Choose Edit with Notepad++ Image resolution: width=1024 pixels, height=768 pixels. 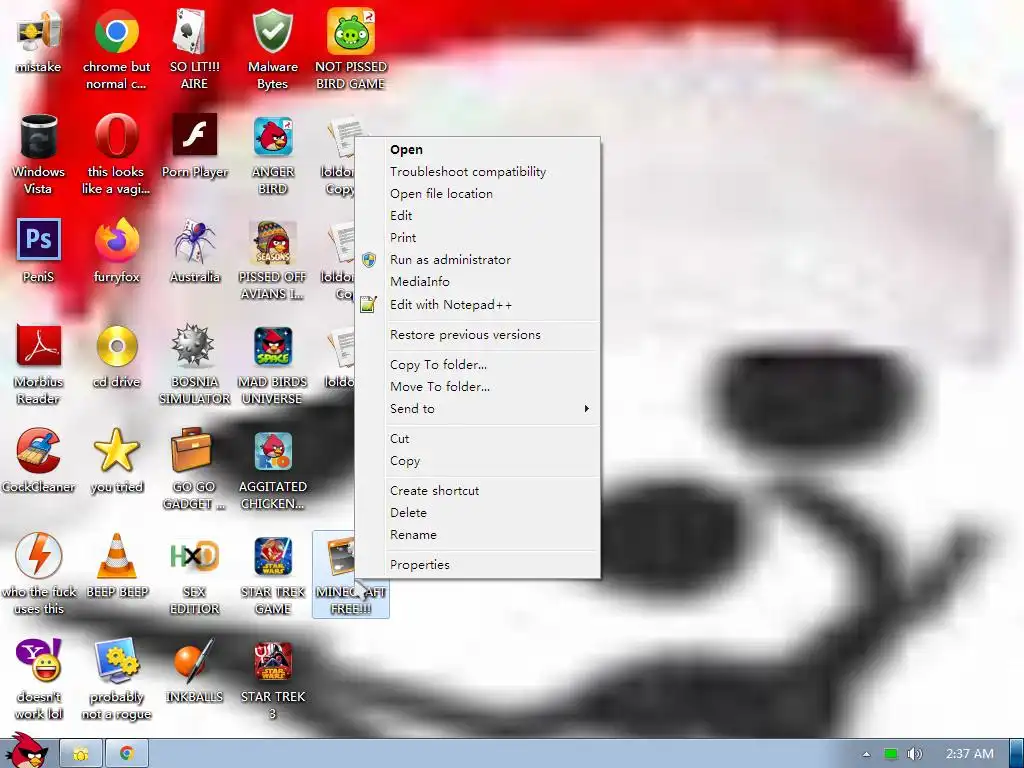pos(478,304)
